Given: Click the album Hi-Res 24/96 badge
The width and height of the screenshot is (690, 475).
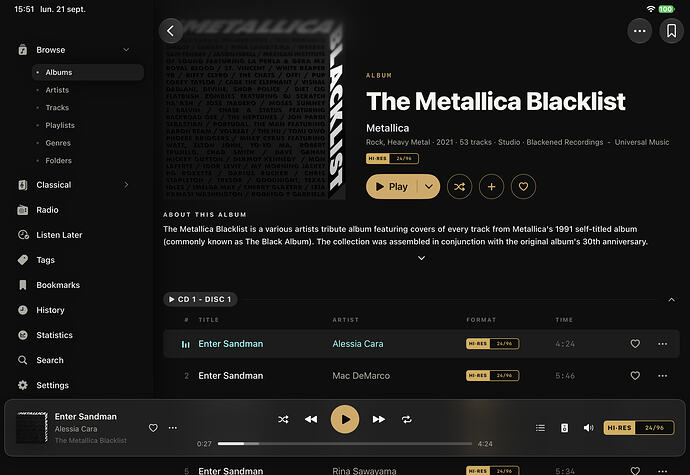Looking at the screenshot, I should [x=392, y=158].
